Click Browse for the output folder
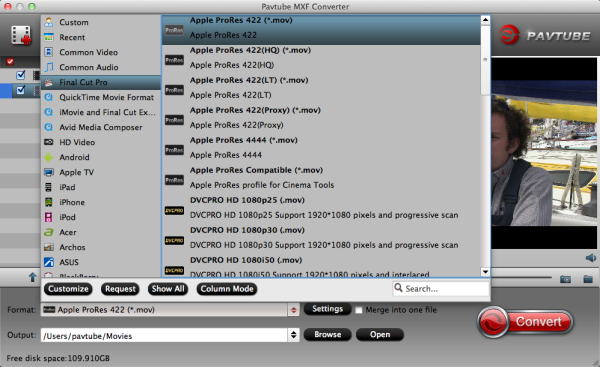The image size is (600, 367). 328,334
